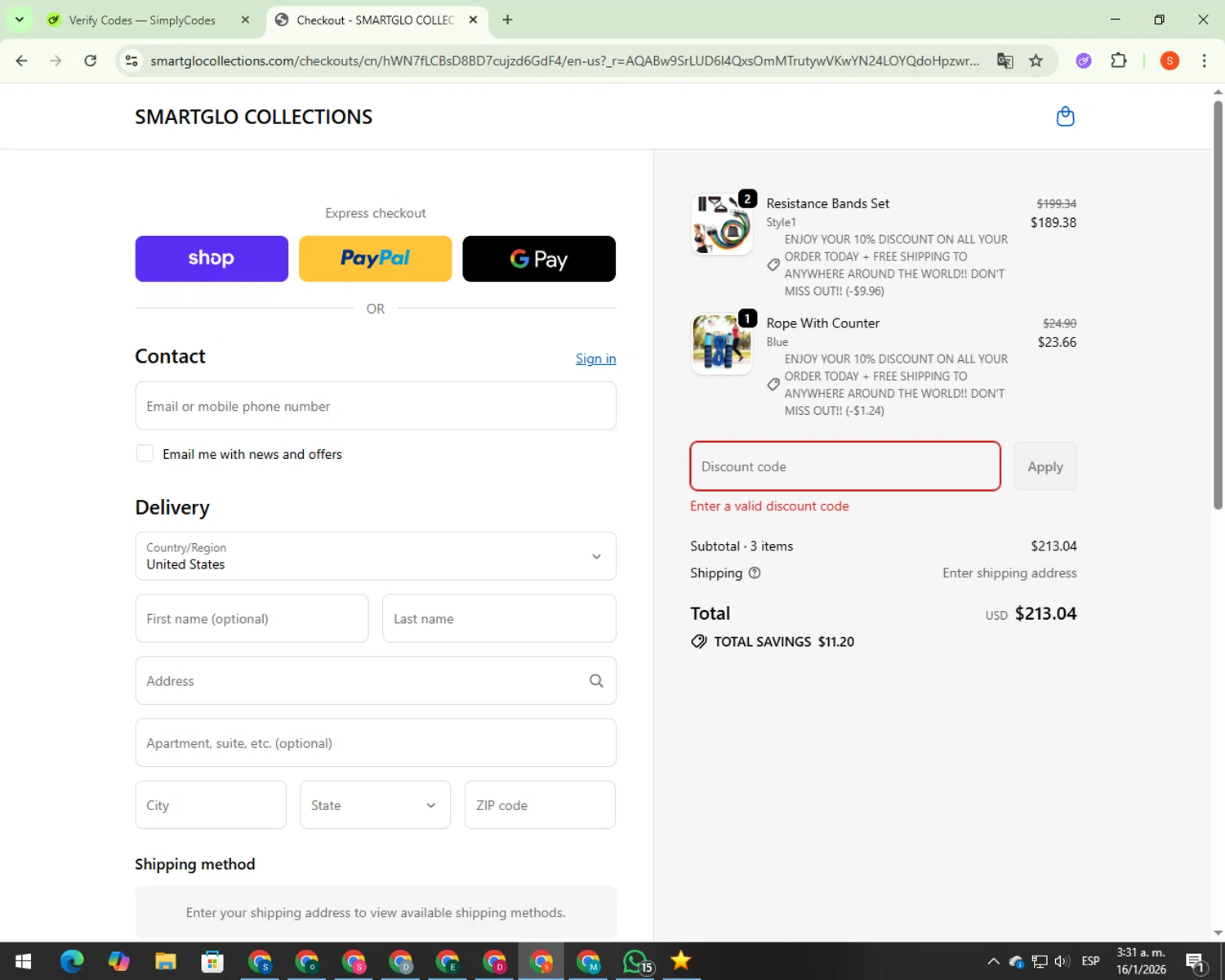
Task: Open Copilot from the taskbar
Action: point(119,961)
